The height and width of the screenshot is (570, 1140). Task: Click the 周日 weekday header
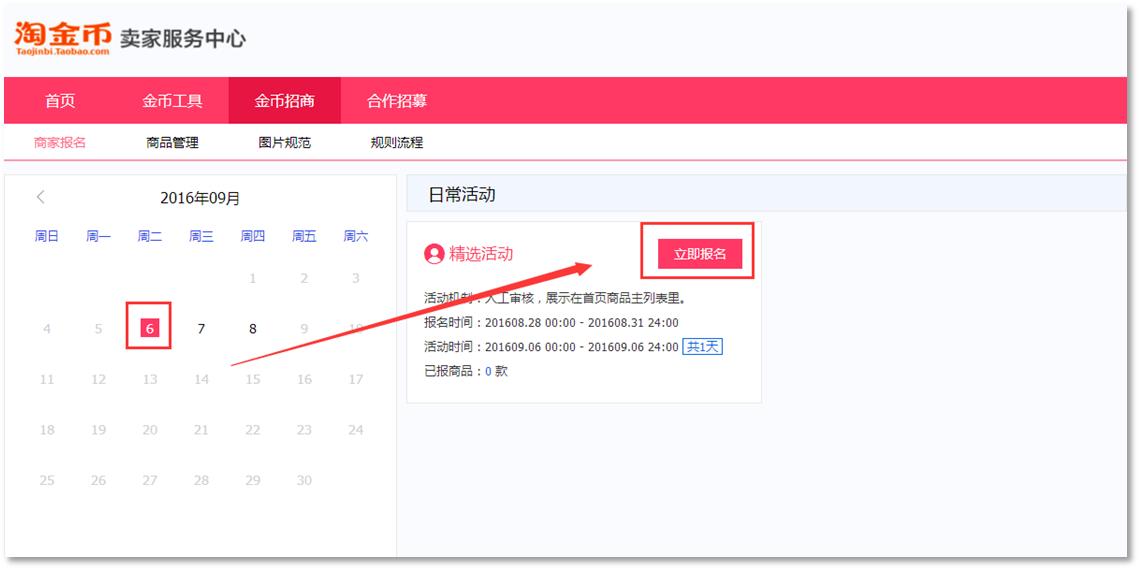(x=47, y=236)
